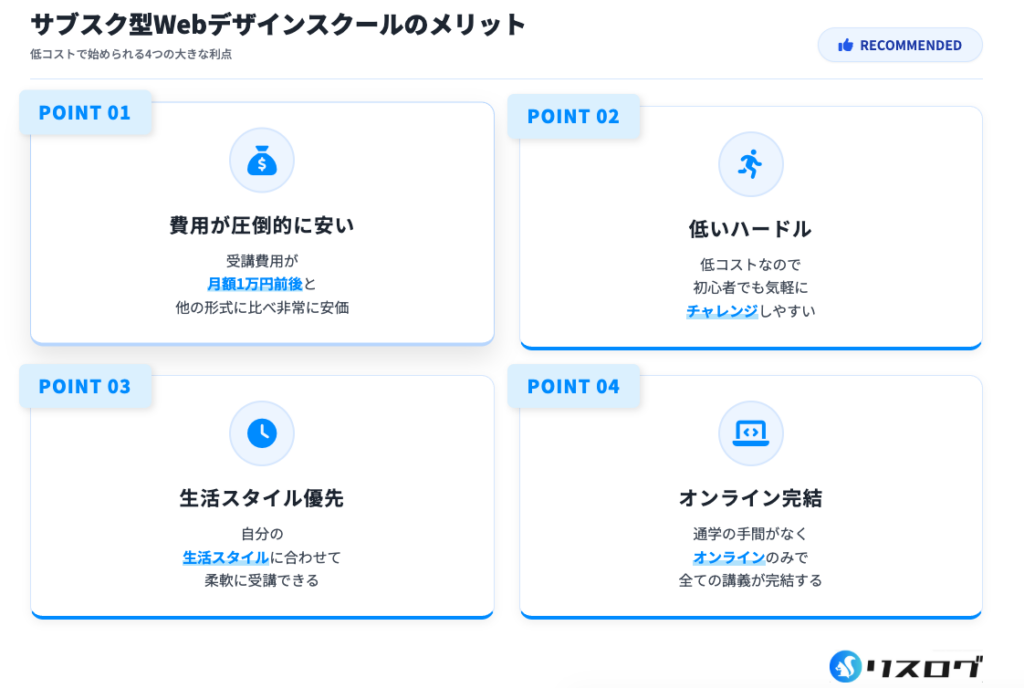Click the running person icon
The height and width of the screenshot is (688, 1024).
750,164
